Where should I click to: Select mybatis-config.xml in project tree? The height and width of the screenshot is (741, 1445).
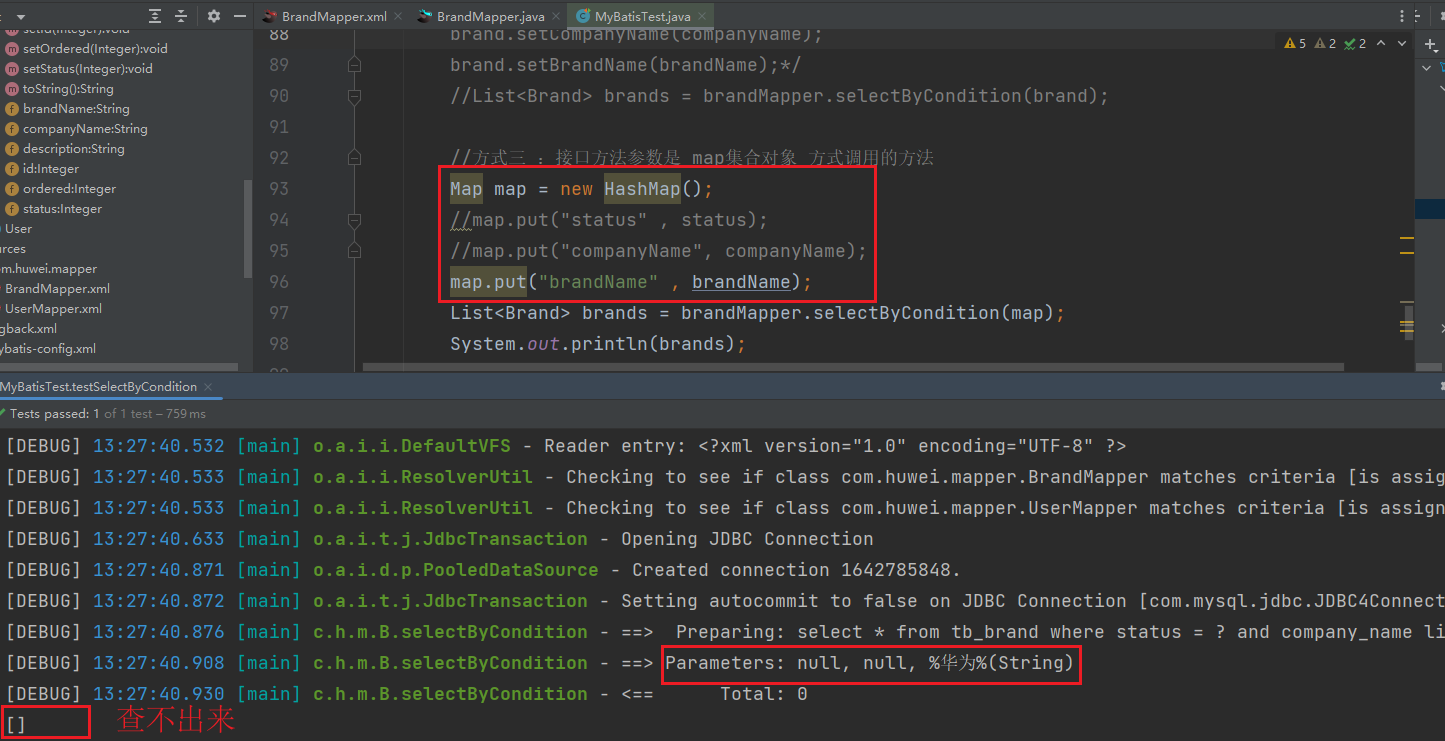tap(48, 349)
